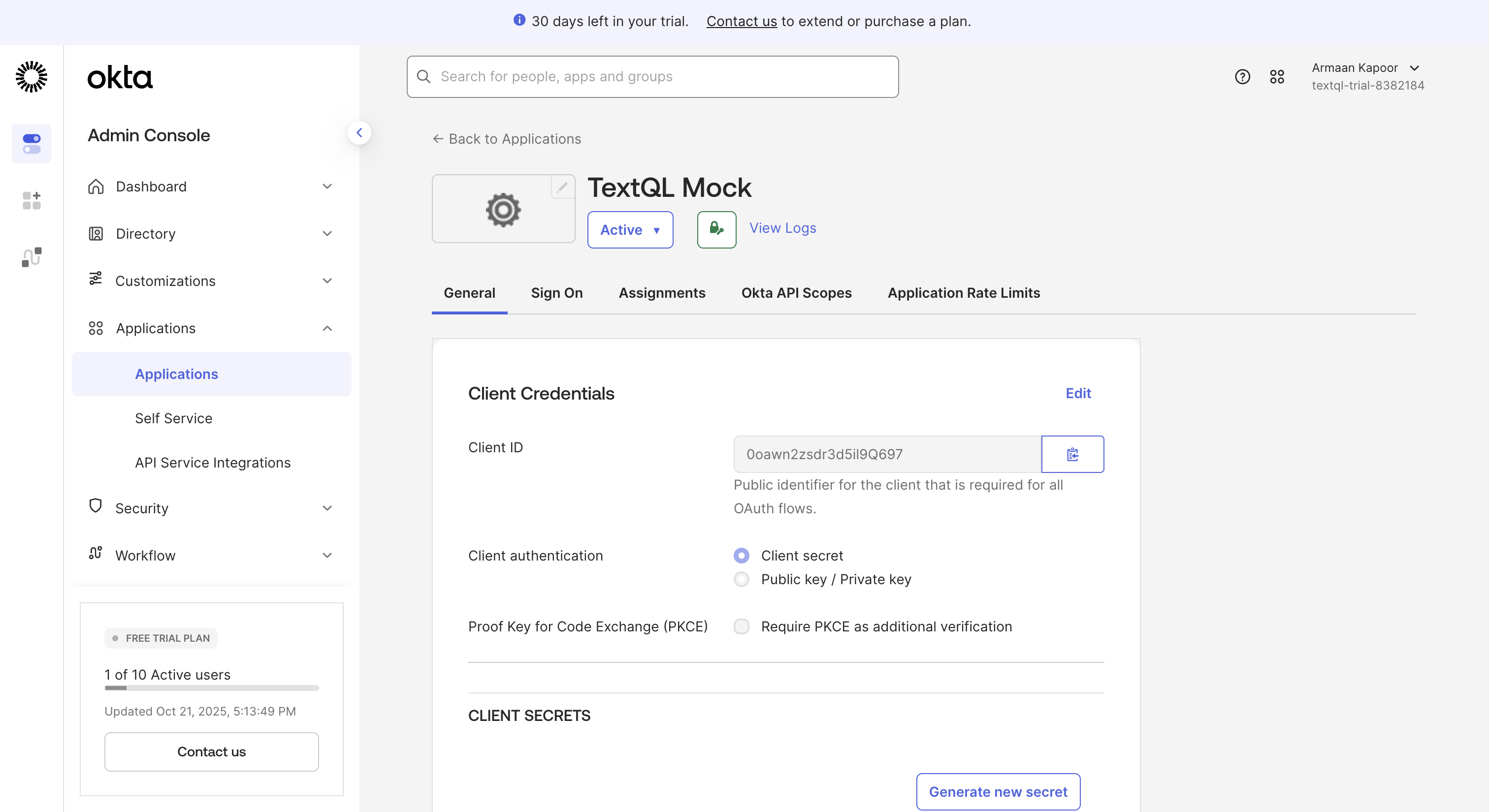Click the add-apps grid-plus icon in left rail

click(x=31, y=200)
